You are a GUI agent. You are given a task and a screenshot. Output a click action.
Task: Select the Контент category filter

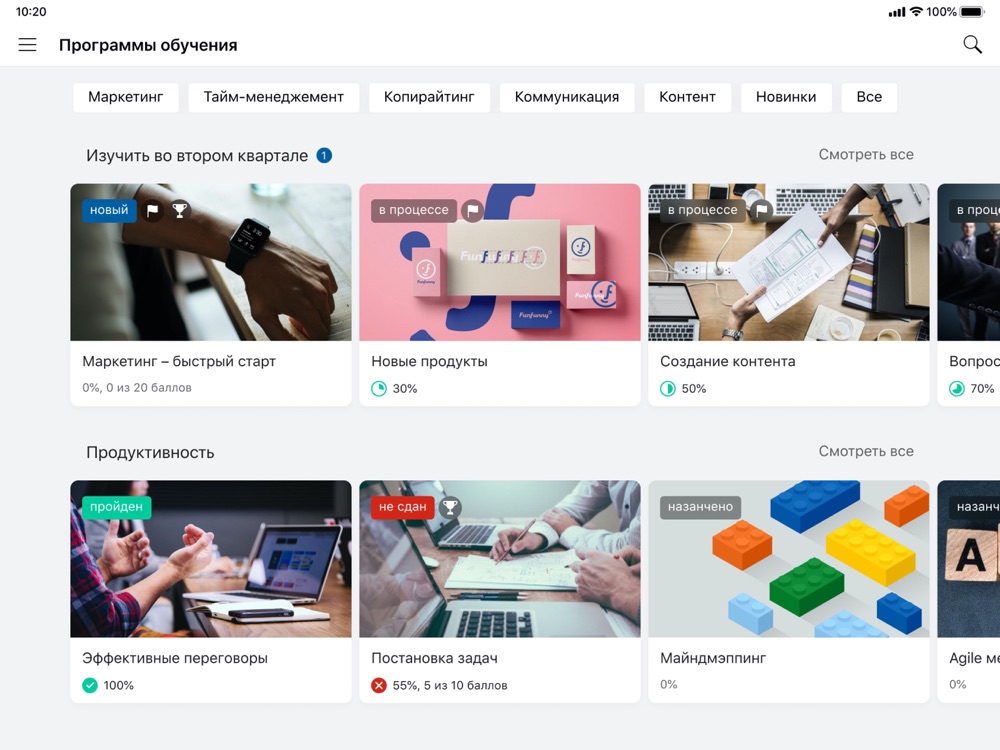click(688, 97)
